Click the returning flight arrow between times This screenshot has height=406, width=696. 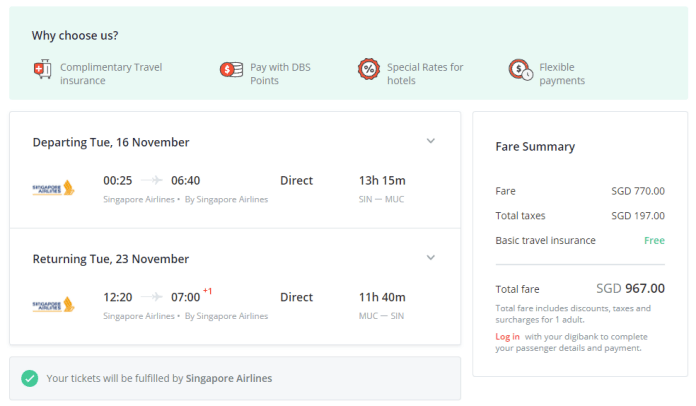pos(151,297)
